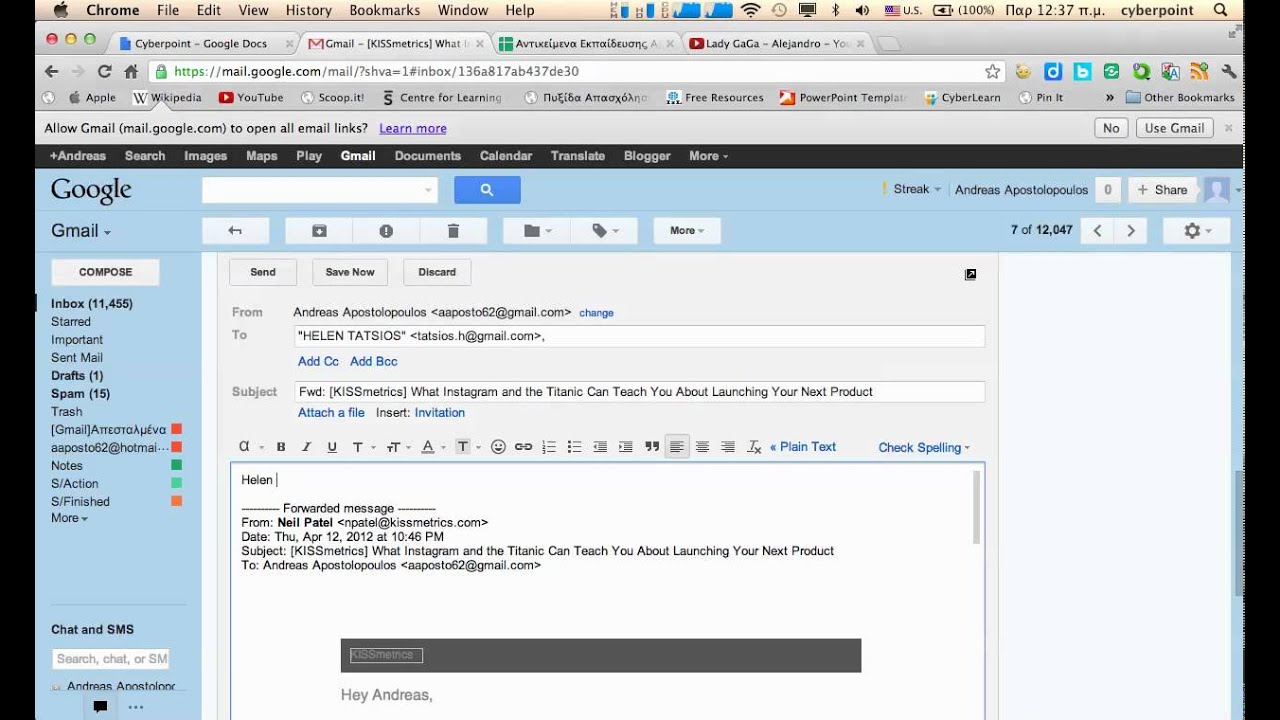Indent less in the message body

pyautogui.click(x=600, y=447)
